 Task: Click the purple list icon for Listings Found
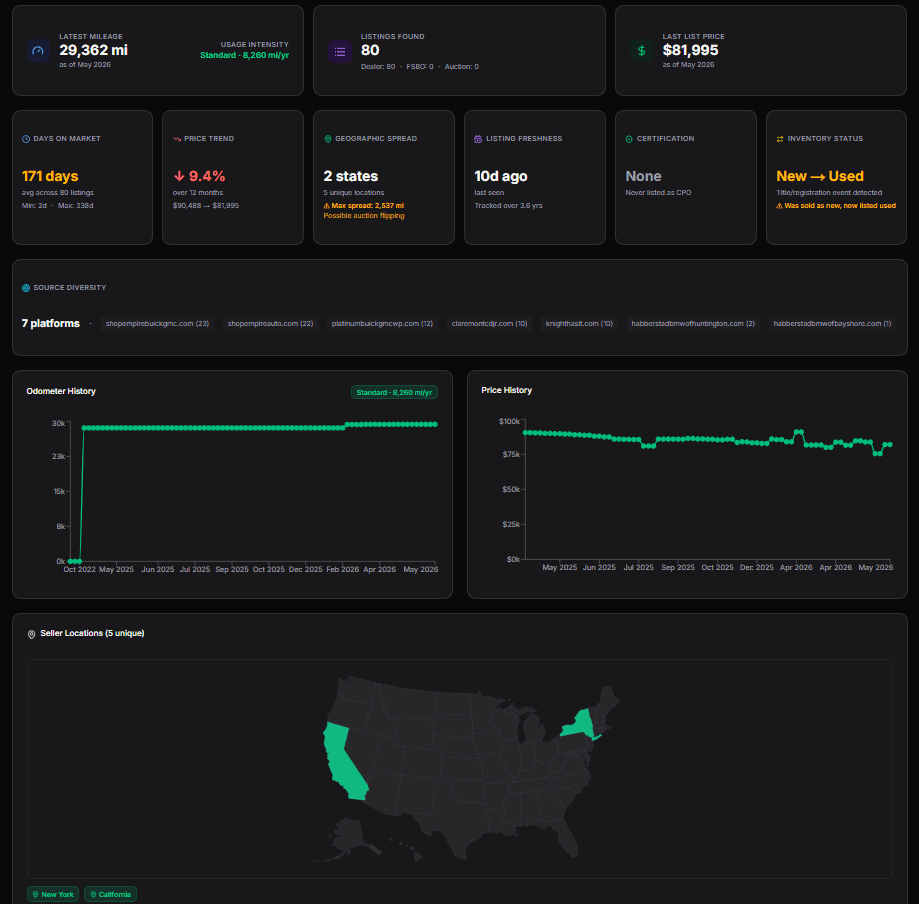pyautogui.click(x=340, y=52)
